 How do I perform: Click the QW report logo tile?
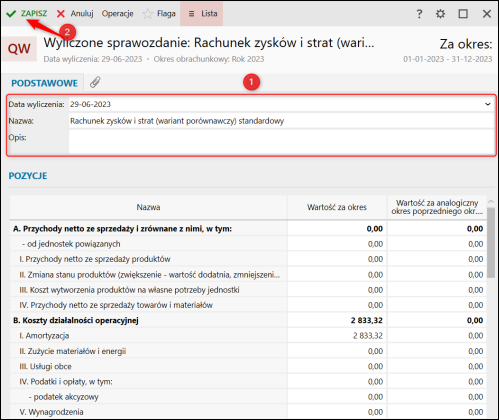pyautogui.click(x=19, y=49)
